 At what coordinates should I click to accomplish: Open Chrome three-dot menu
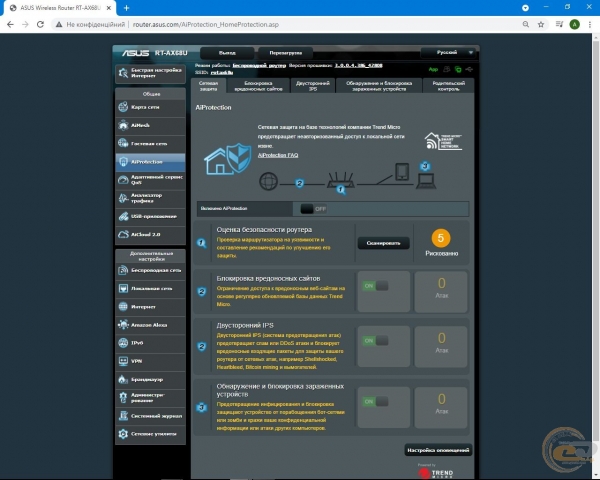coord(590,24)
